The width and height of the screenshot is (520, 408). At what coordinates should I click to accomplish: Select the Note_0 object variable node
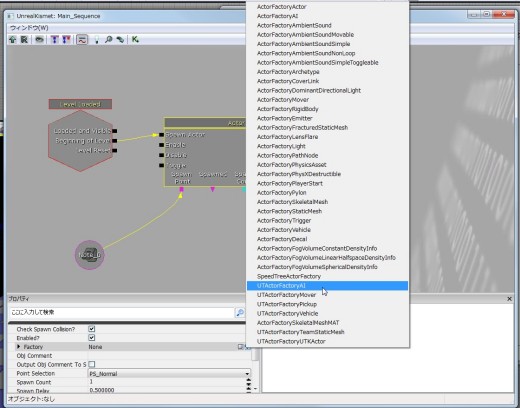click(89, 255)
